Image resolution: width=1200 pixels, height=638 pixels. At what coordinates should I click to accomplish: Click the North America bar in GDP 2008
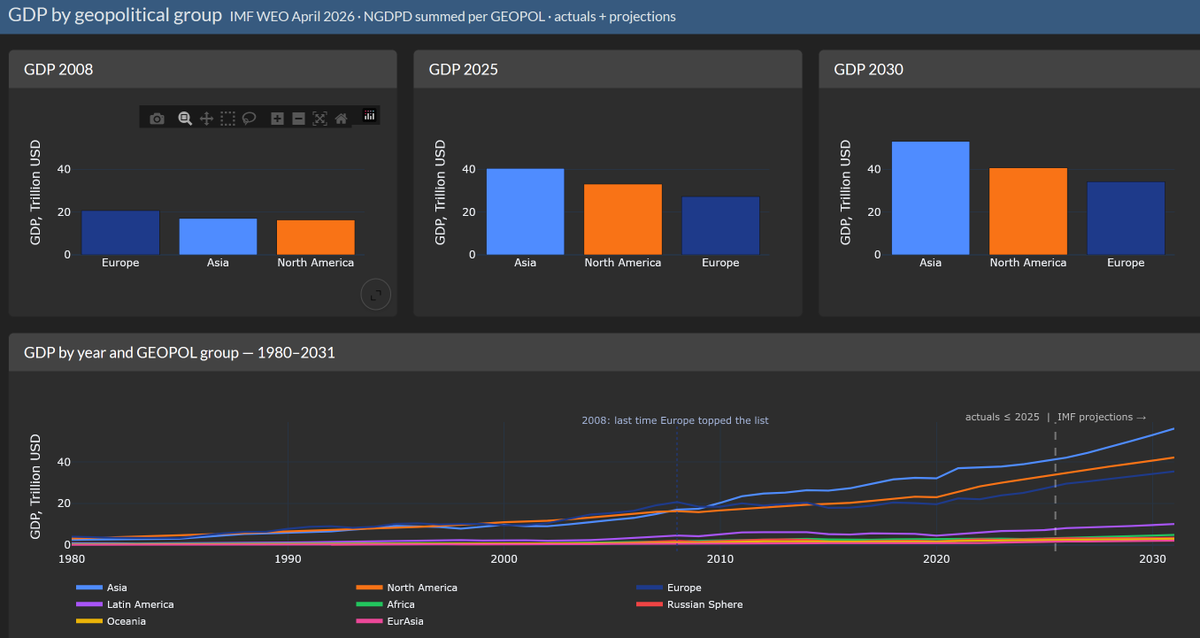pyautogui.click(x=316, y=237)
